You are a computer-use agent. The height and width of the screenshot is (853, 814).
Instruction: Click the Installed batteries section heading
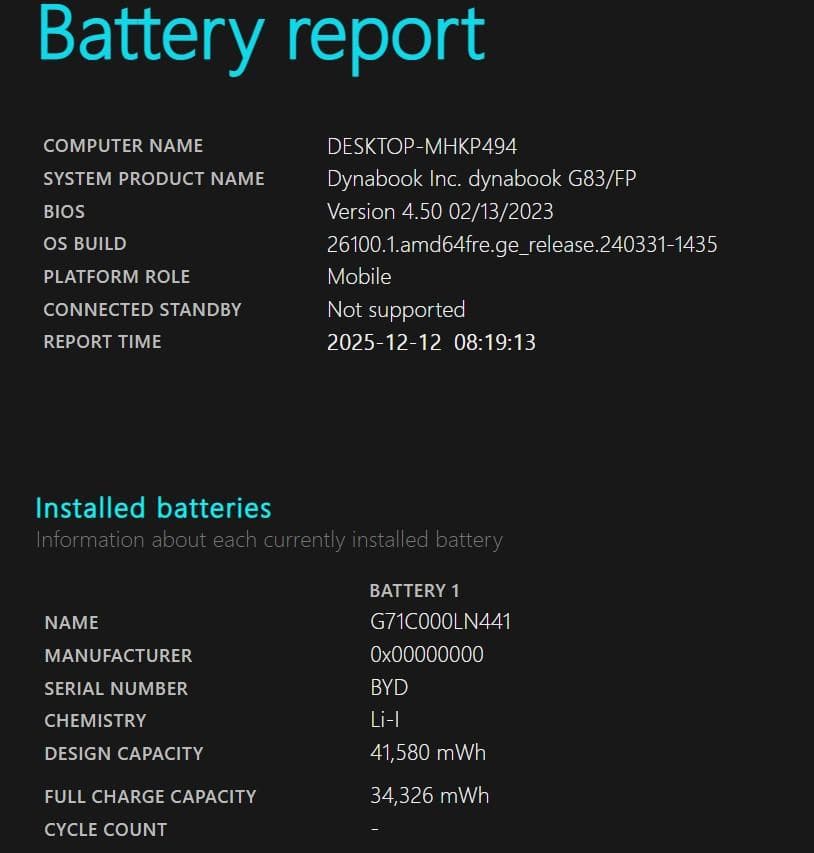coord(153,508)
